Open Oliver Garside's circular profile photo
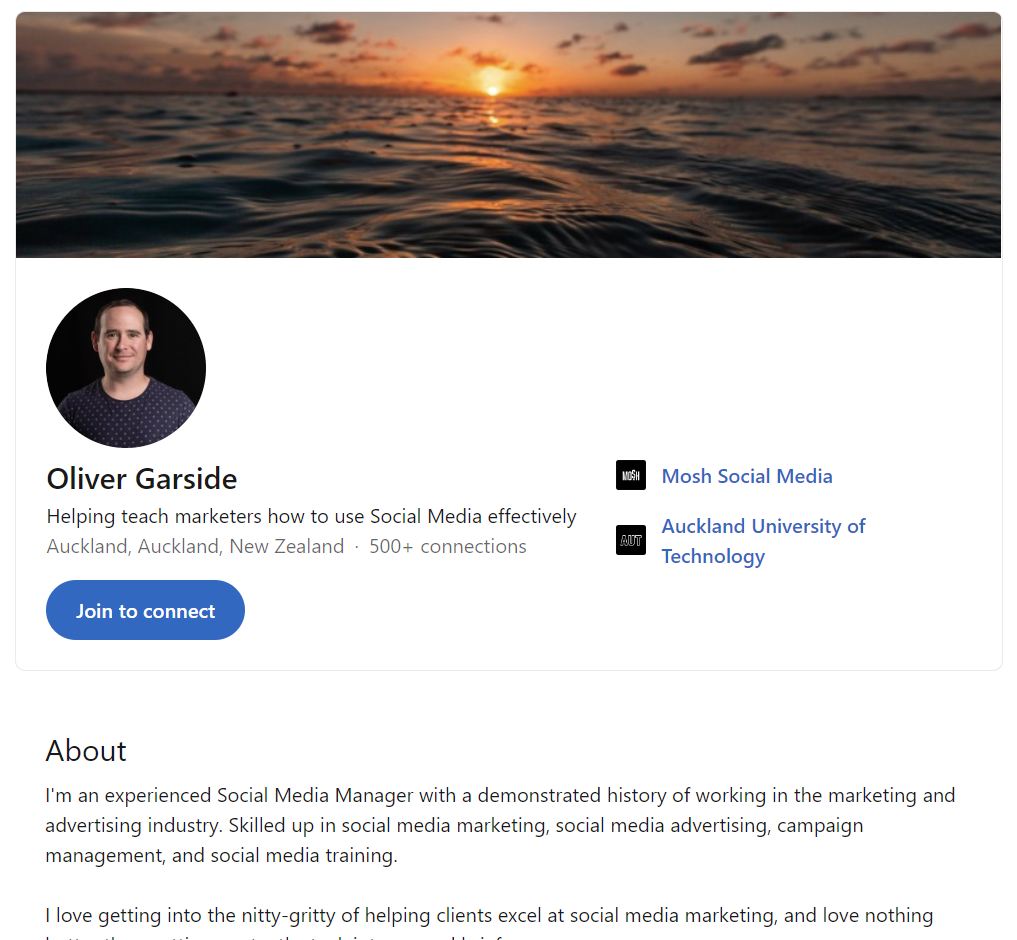 pos(126,368)
